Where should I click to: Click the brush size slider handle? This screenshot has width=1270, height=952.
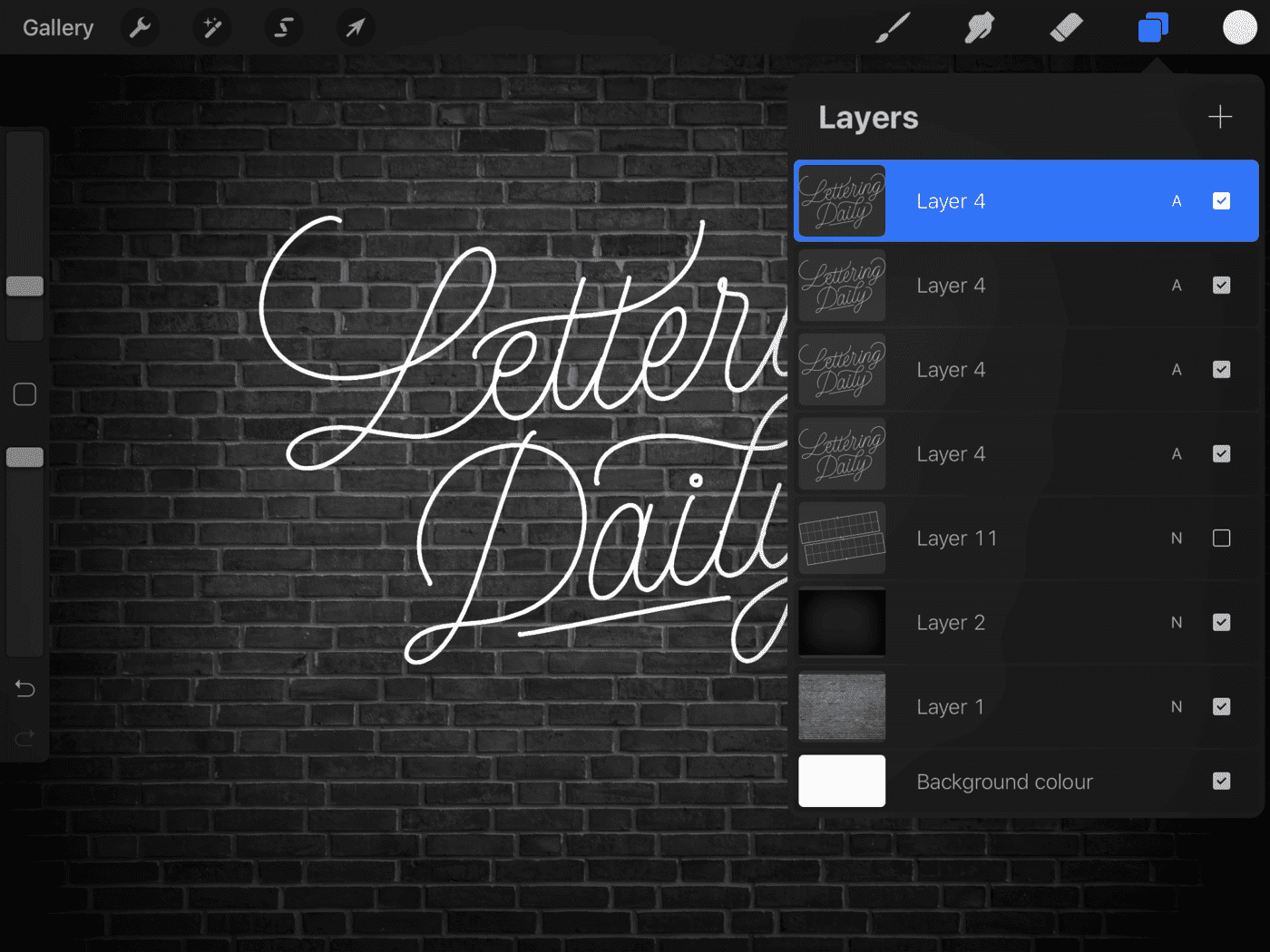[25, 287]
